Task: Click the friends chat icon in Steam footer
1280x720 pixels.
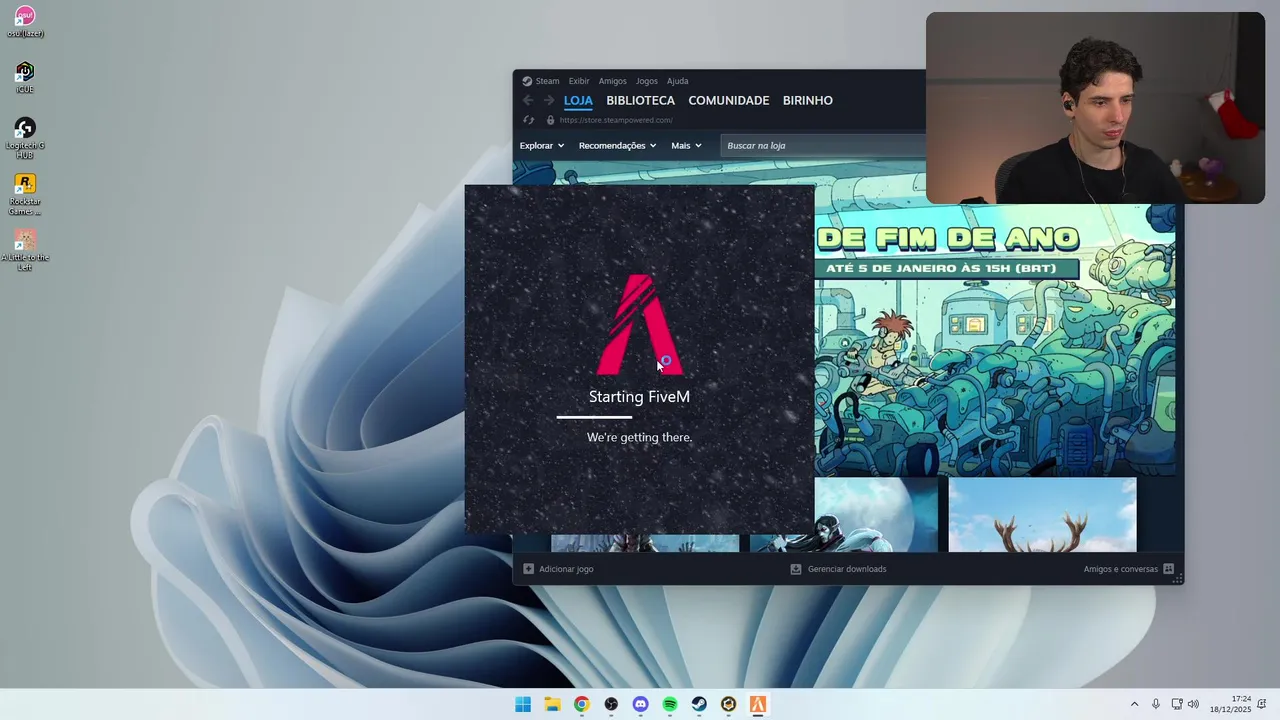Action: pyautogui.click(x=1168, y=569)
